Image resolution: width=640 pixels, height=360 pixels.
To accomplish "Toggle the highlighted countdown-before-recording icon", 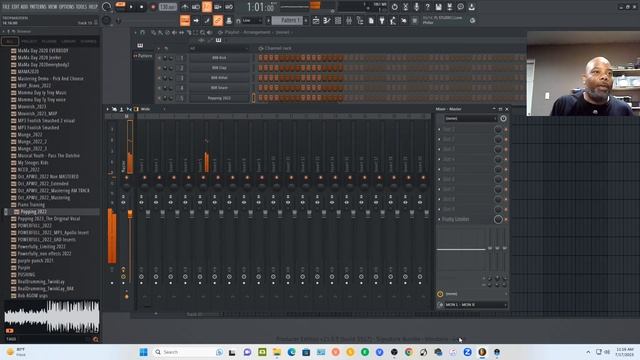I will click(207, 7).
